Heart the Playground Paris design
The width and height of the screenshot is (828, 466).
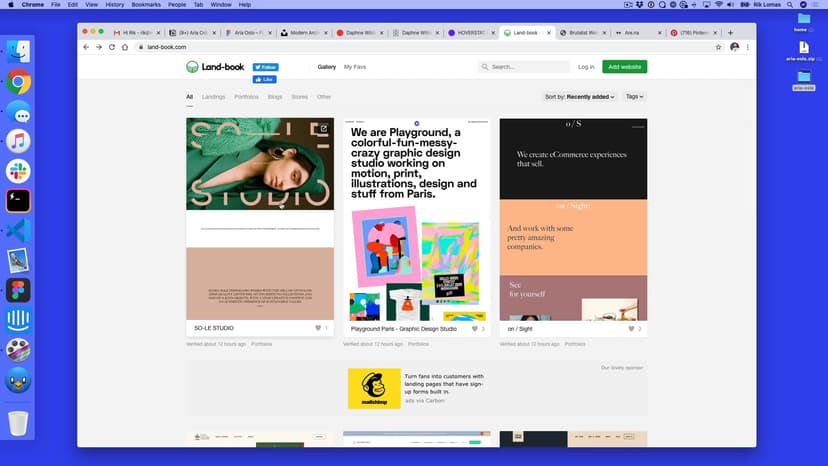coord(475,328)
